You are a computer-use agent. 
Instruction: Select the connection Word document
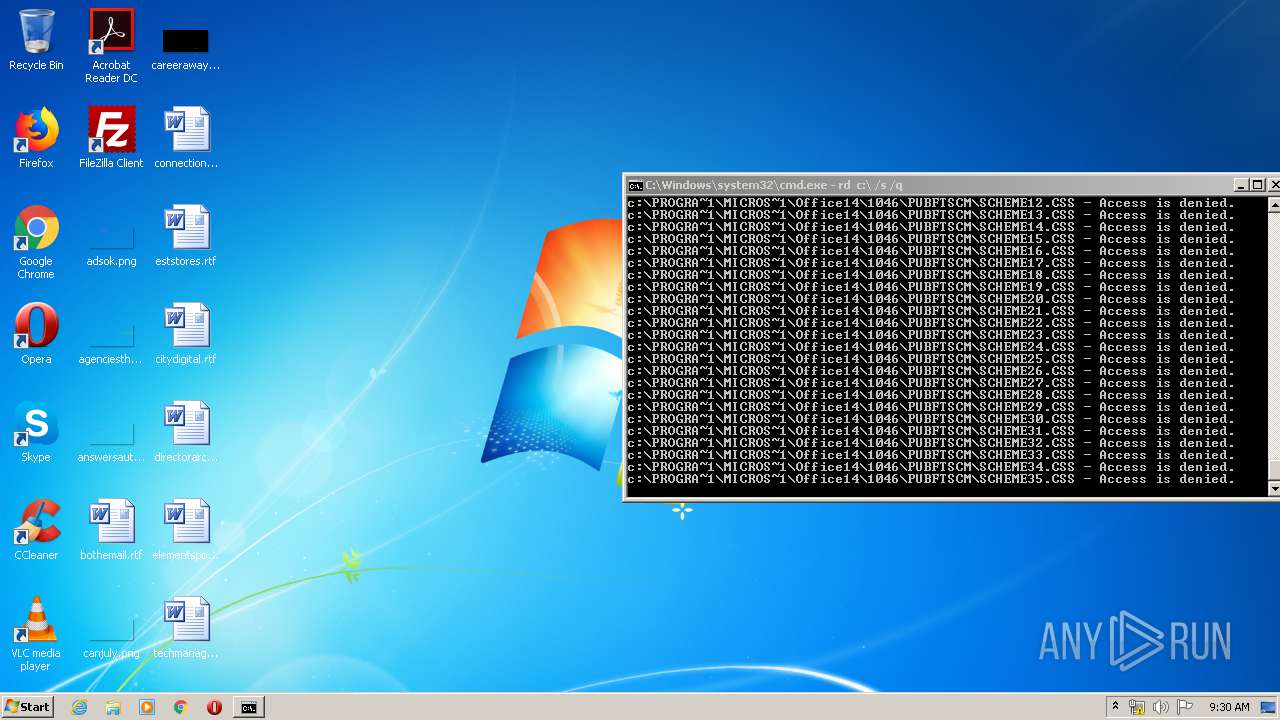click(186, 139)
